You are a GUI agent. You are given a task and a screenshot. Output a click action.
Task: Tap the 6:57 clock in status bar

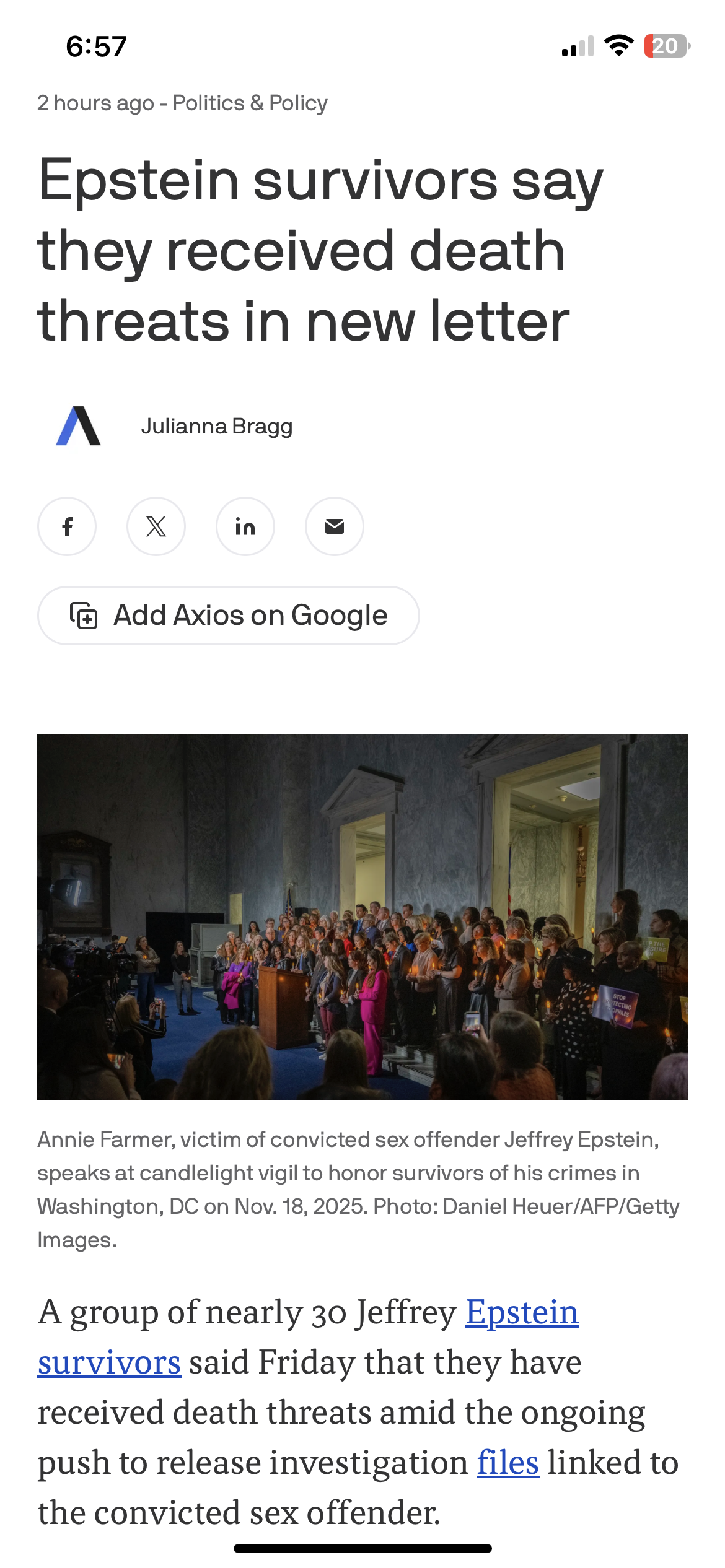[x=97, y=47]
